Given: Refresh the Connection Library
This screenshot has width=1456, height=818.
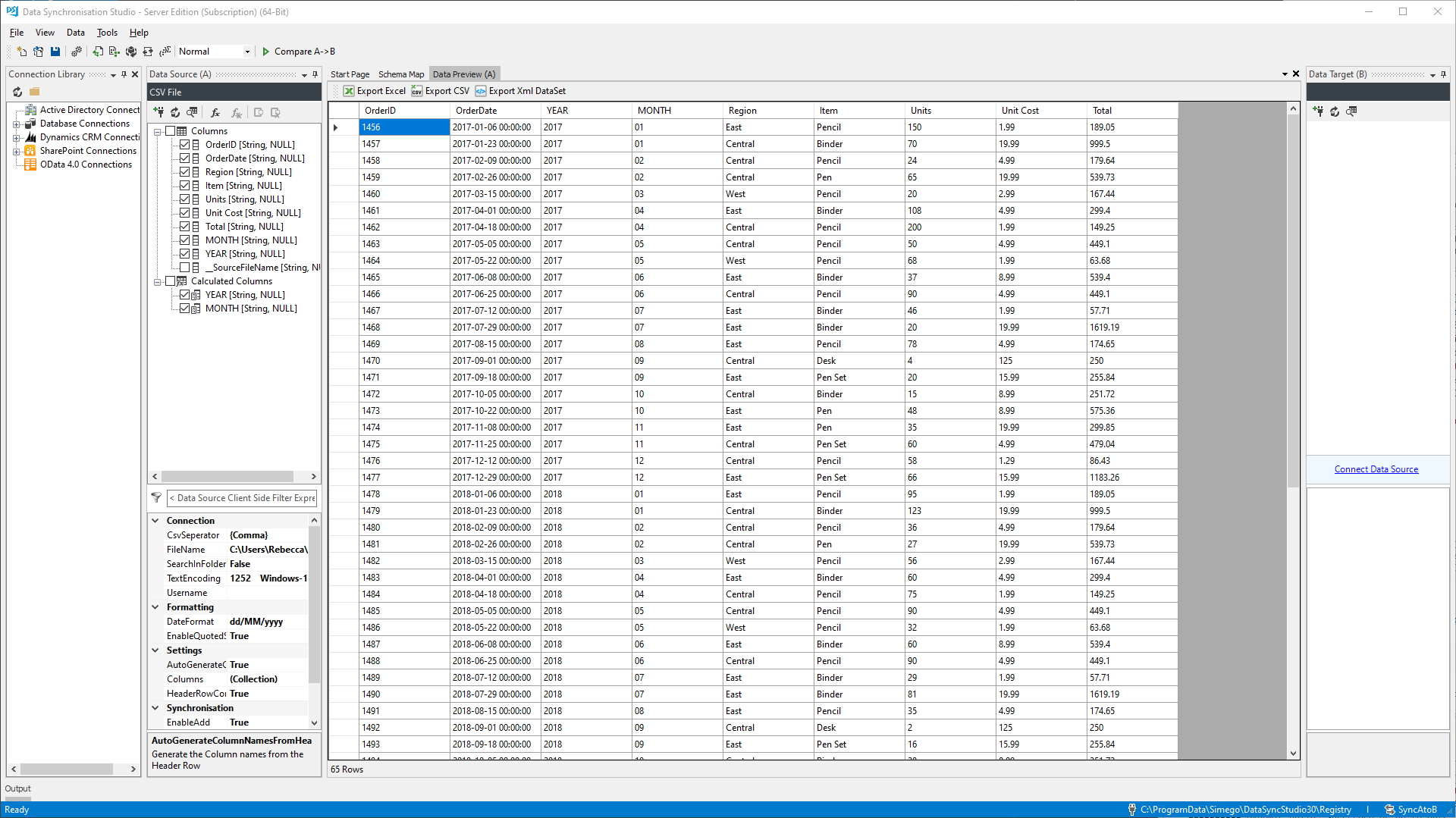Looking at the screenshot, I should [17, 92].
